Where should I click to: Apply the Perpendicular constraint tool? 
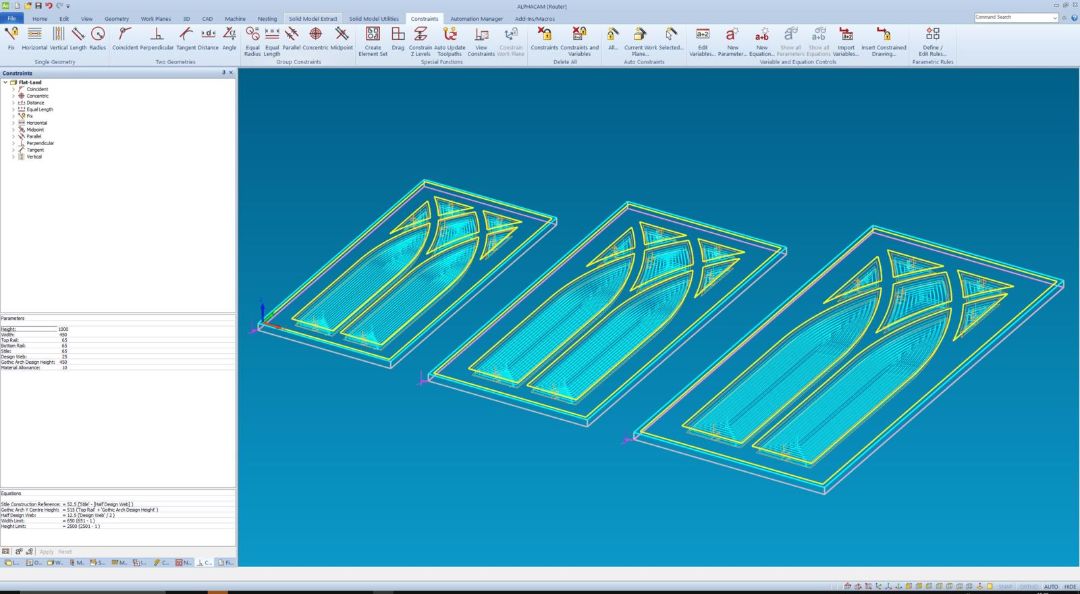coord(156,39)
